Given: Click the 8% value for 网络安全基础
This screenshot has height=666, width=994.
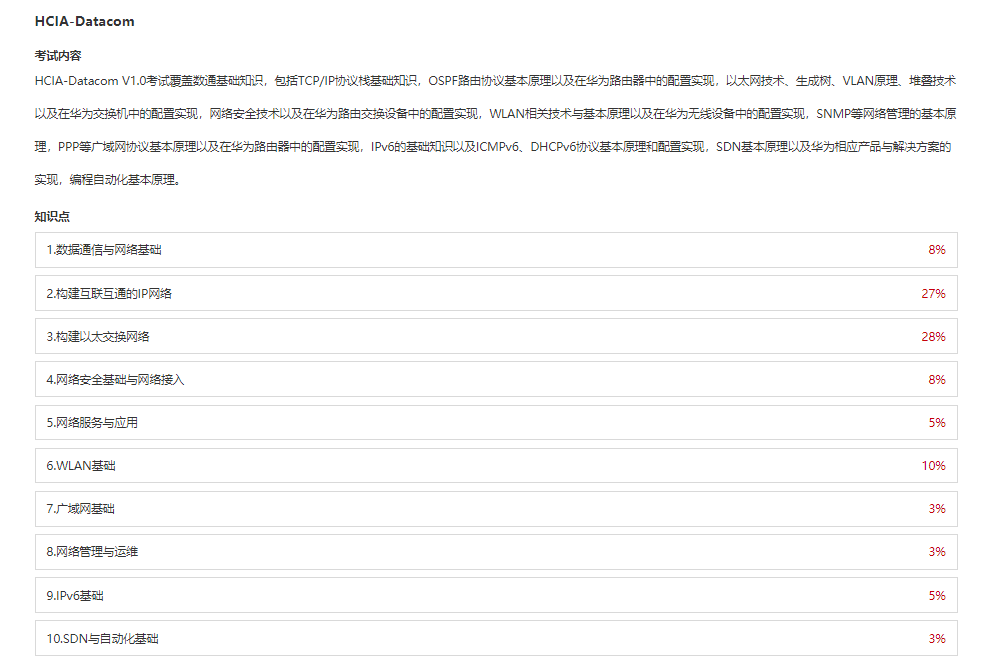Looking at the screenshot, I should 937,380.
